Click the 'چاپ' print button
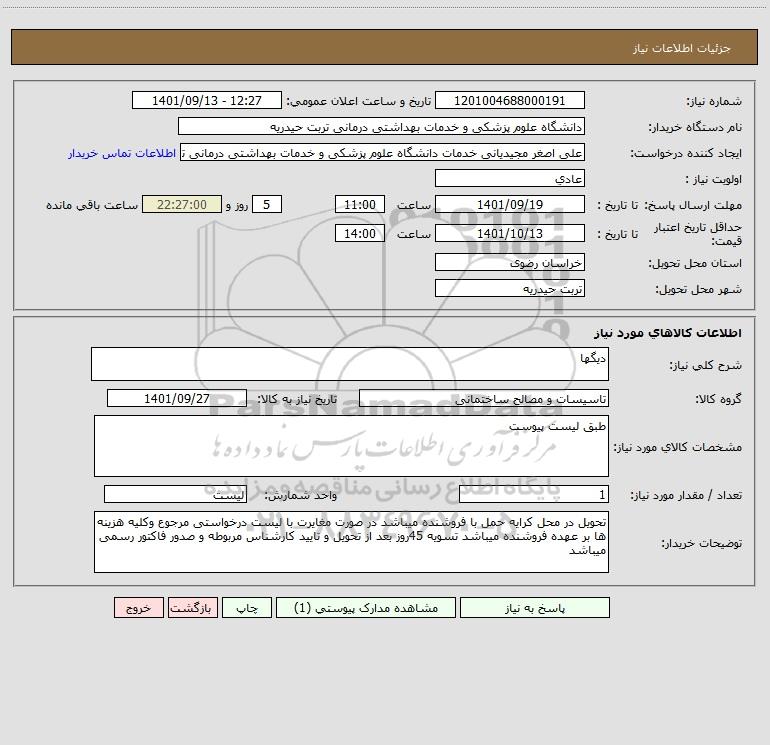 click(x=247, y=608)
